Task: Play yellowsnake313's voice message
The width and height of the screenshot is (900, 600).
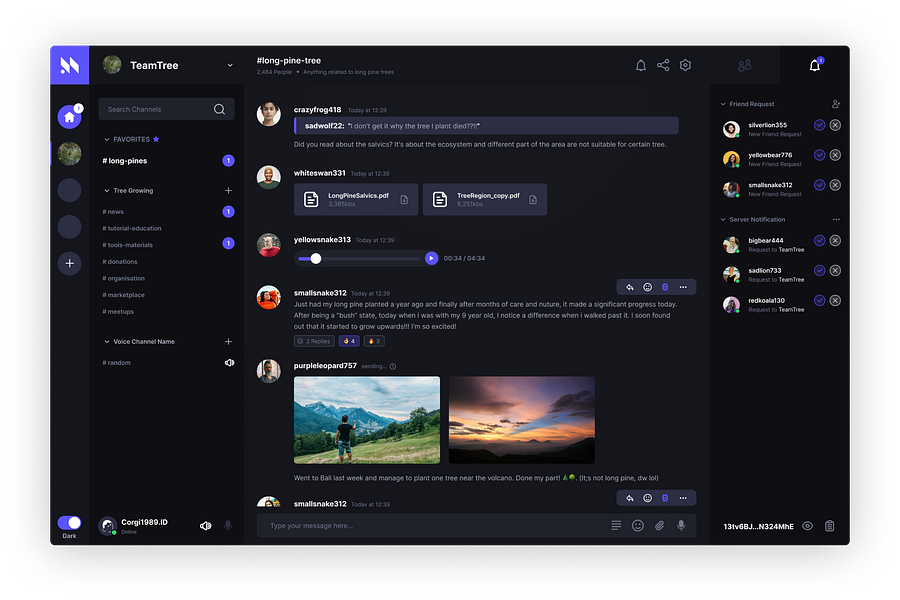Action: tap(431, 258)
